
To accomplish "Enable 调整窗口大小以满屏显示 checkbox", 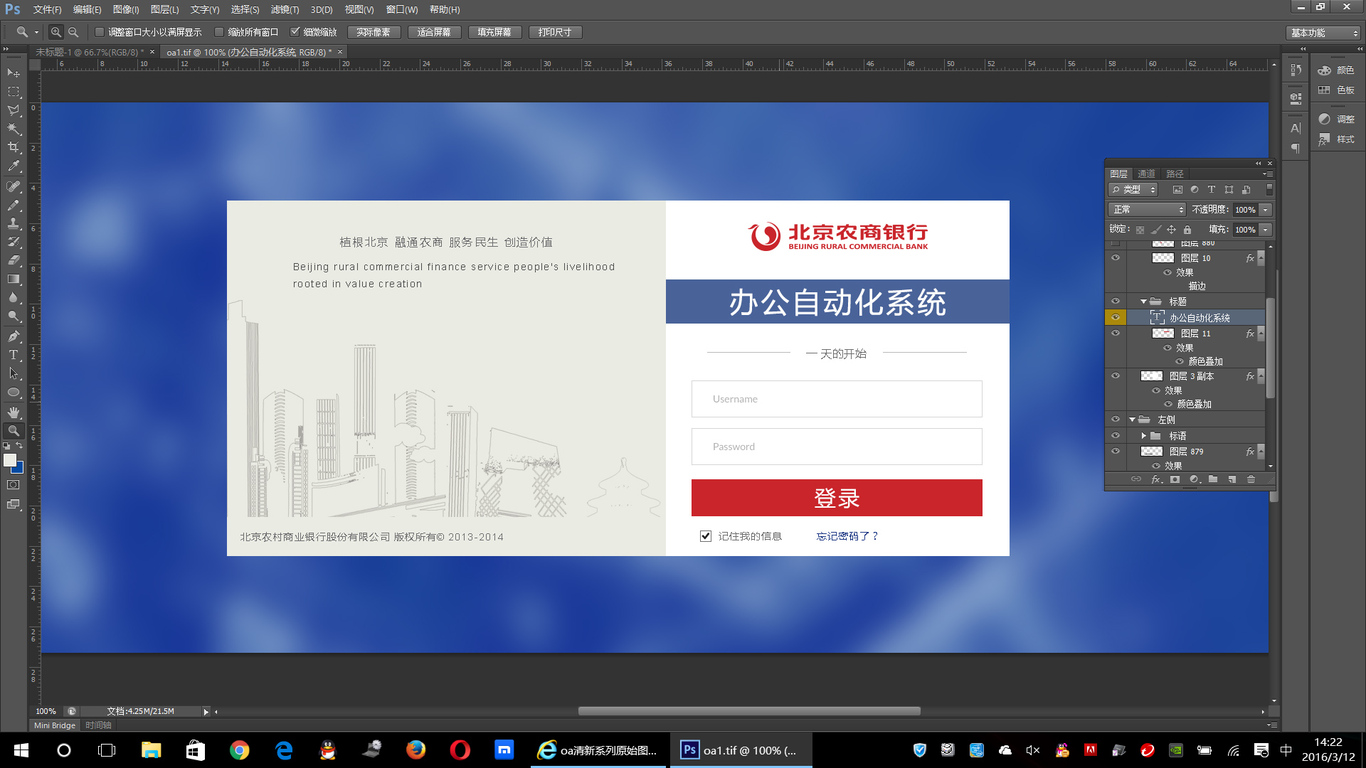I will 99,32.
